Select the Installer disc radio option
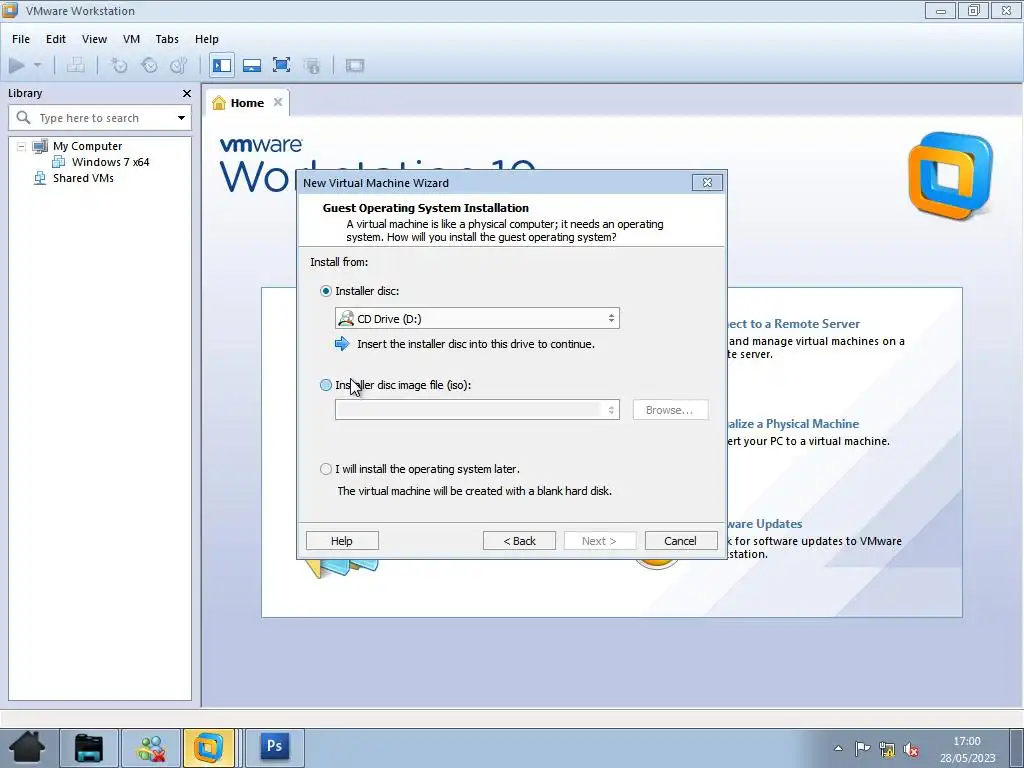This screenshot has width=1024, height=768. 326,291
